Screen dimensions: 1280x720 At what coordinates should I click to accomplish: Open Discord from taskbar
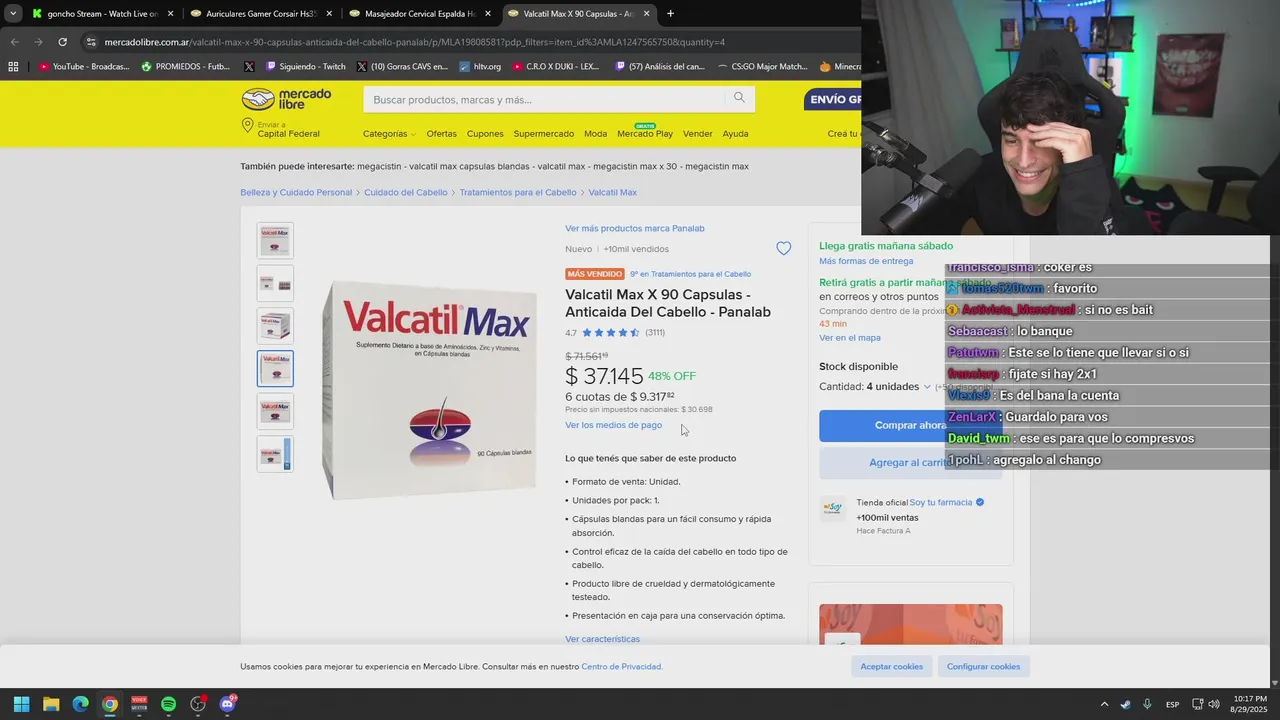pos(227,704)
